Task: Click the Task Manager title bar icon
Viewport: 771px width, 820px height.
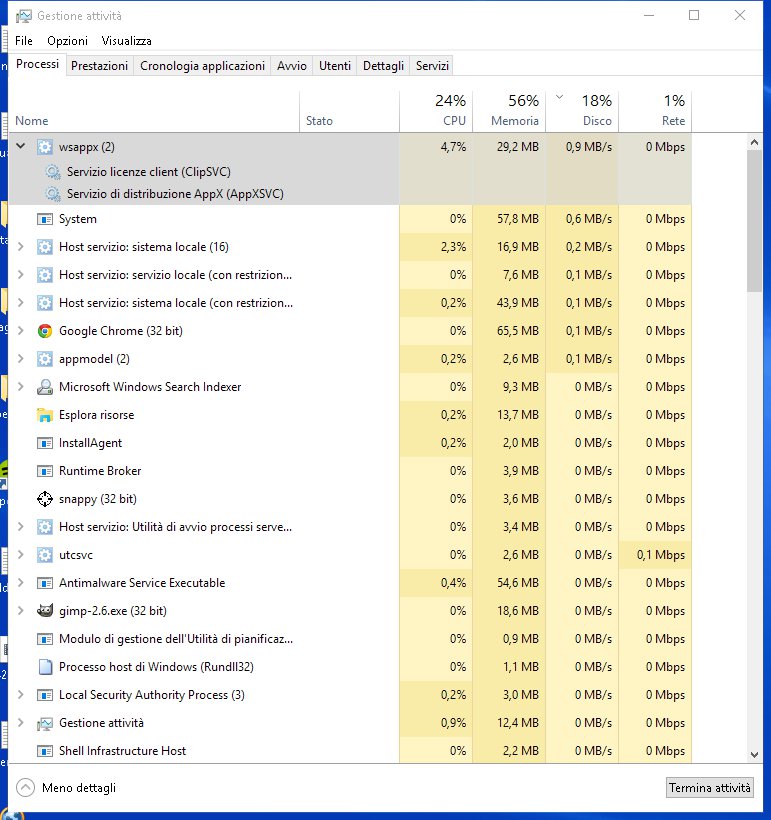Action: pyautogui.click(x=24, y=16)
